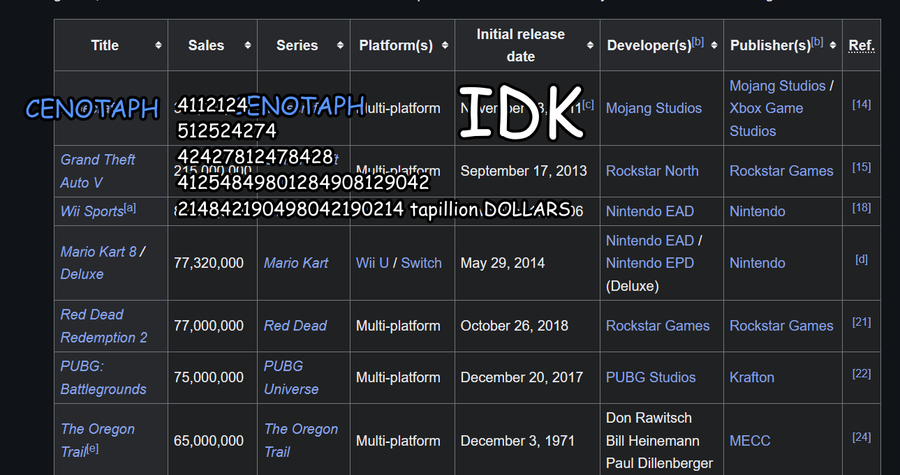900x475 pixels.
Task: Select the sales figure 65,000,000
Action: pos(208,441)
